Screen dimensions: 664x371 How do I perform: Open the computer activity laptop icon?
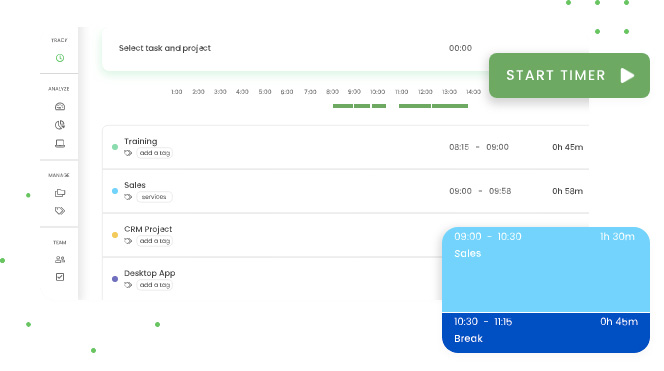point(60,144)
